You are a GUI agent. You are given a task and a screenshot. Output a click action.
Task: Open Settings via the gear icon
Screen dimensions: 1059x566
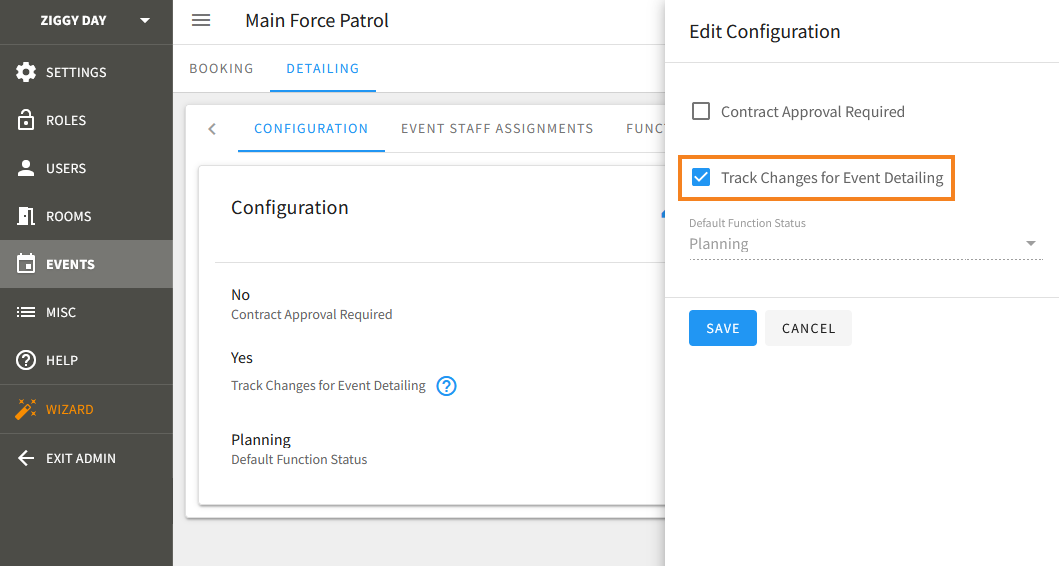click(27, 72)
